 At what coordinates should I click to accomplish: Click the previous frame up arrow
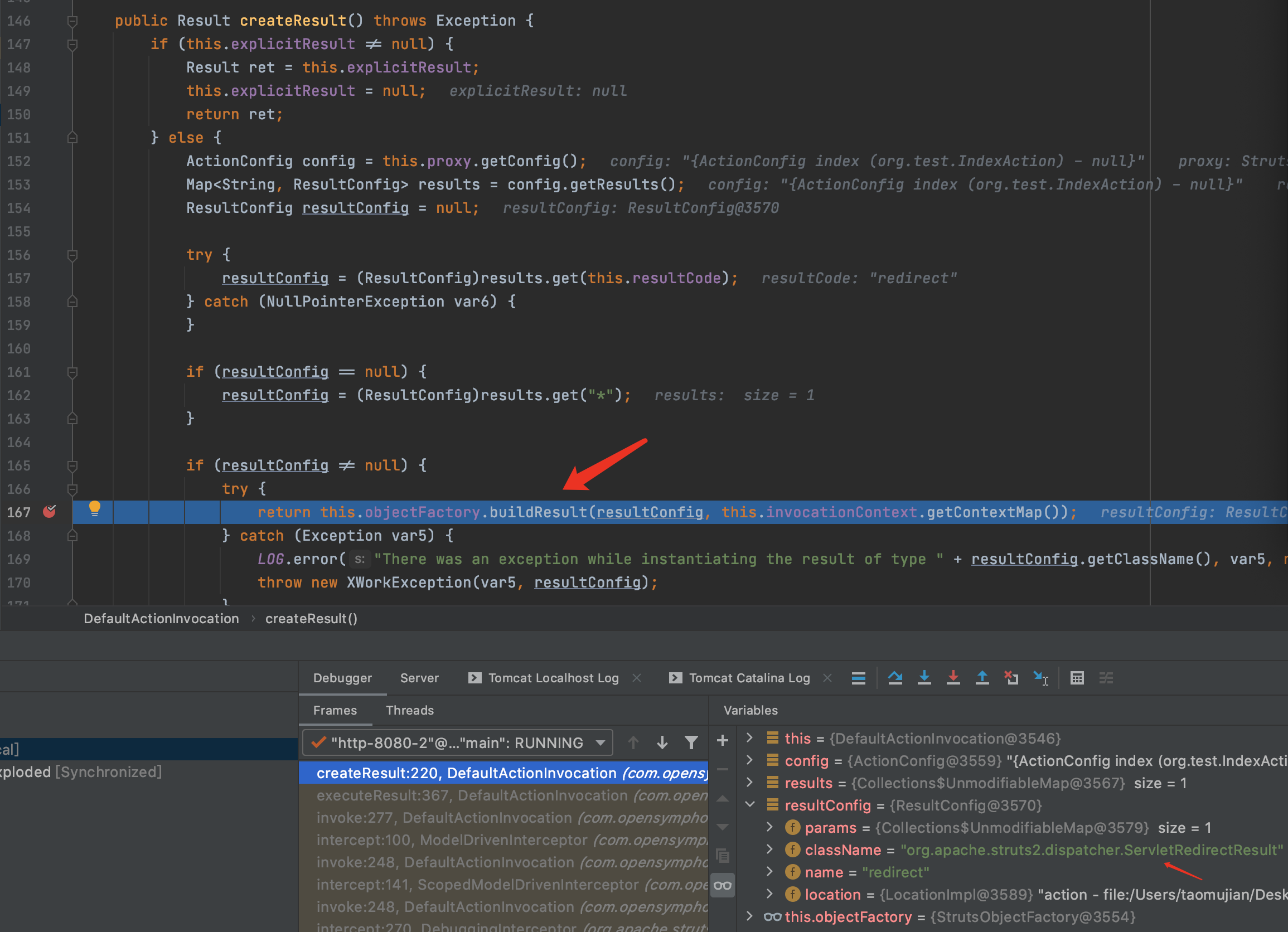(x=633, y=742)
